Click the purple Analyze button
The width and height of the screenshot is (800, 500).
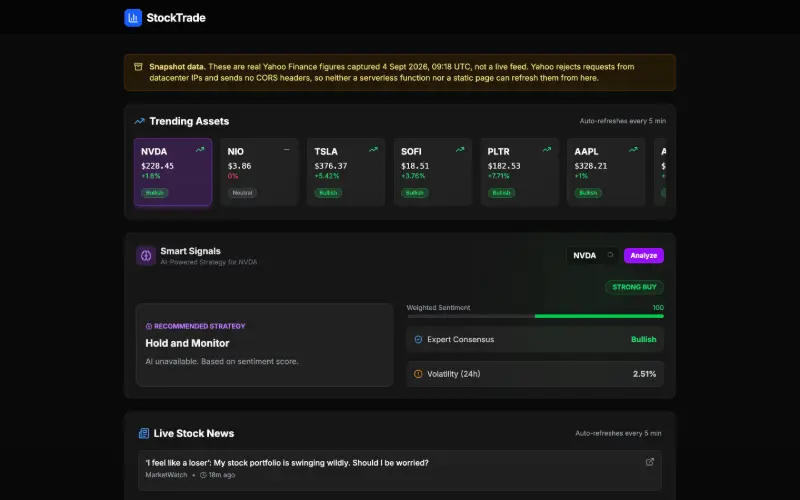click(643, 256)
